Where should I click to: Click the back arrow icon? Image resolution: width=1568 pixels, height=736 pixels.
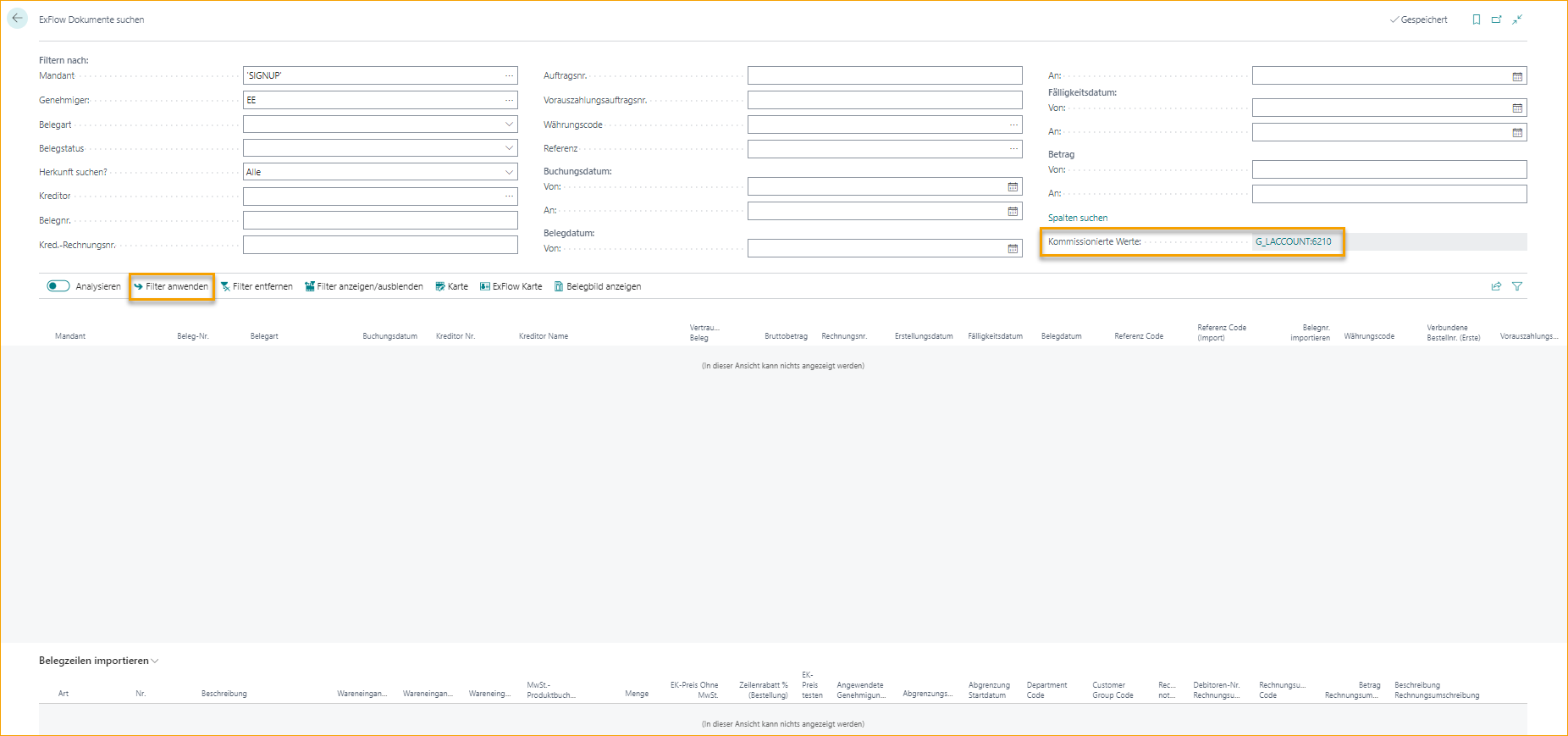click(17, 19)
